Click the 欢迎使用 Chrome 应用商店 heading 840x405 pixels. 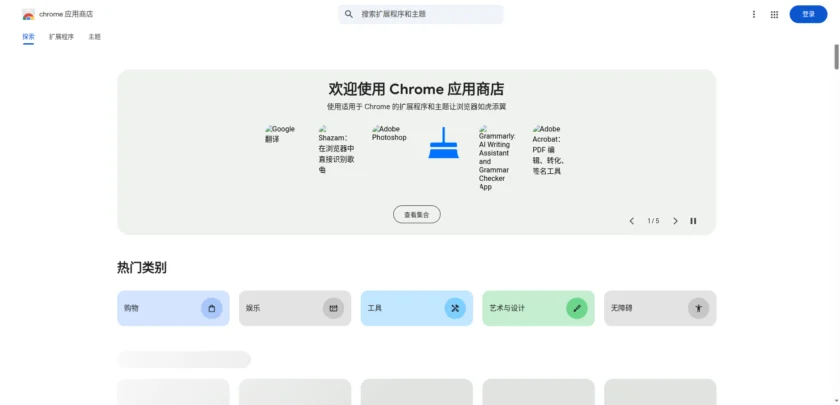pos(416,89)
